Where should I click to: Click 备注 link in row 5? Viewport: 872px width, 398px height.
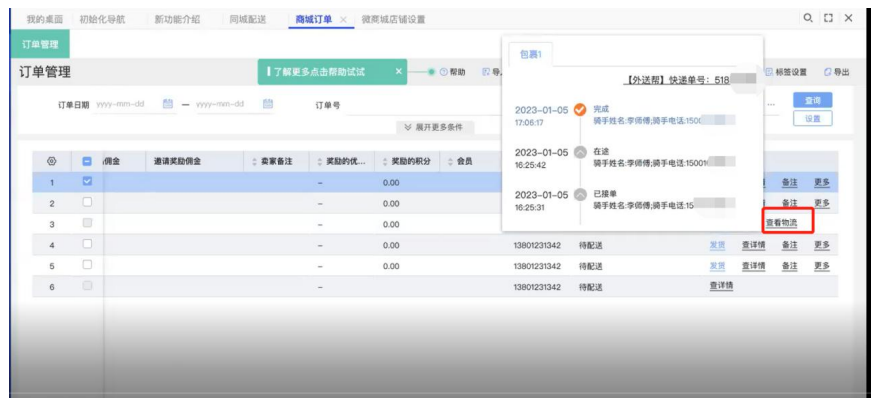[x=790, y=266]
